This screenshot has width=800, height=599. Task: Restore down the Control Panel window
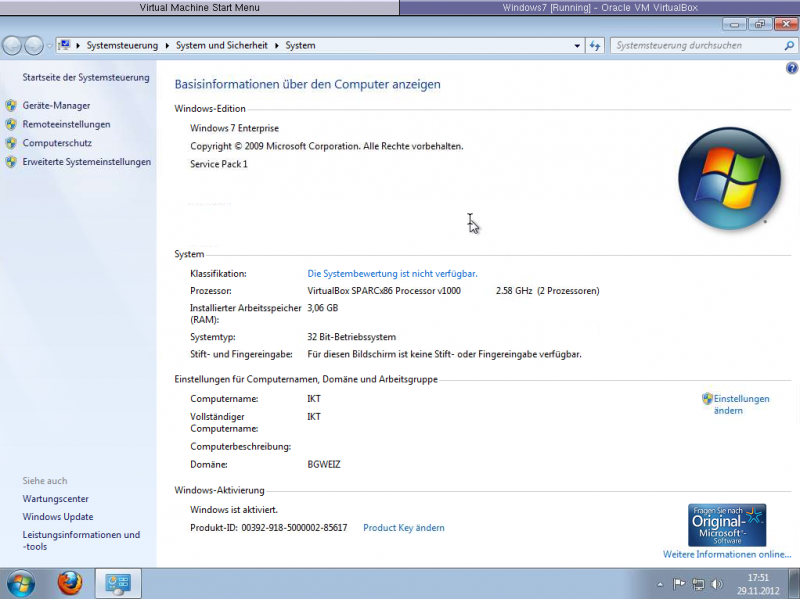pos(759,24)
